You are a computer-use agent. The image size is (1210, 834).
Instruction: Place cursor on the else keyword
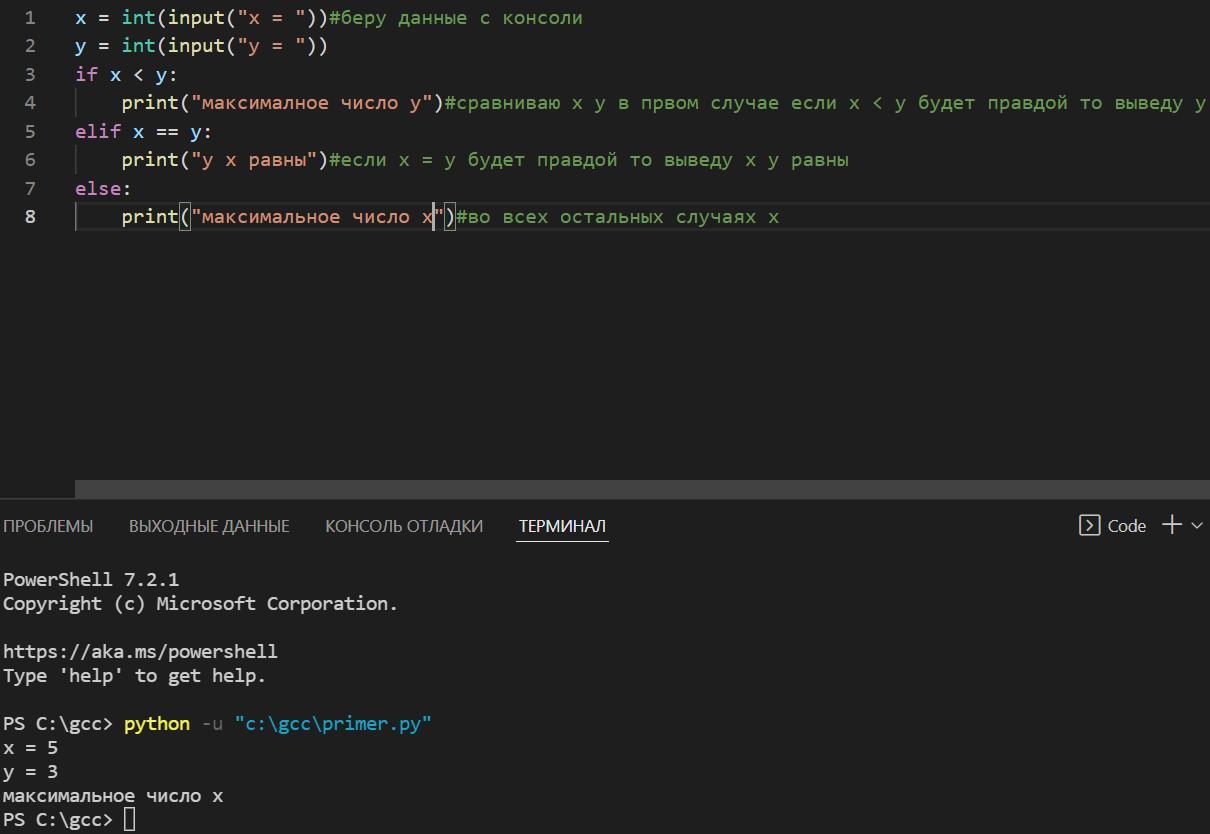pyautogui.click(x=98, y=189)
